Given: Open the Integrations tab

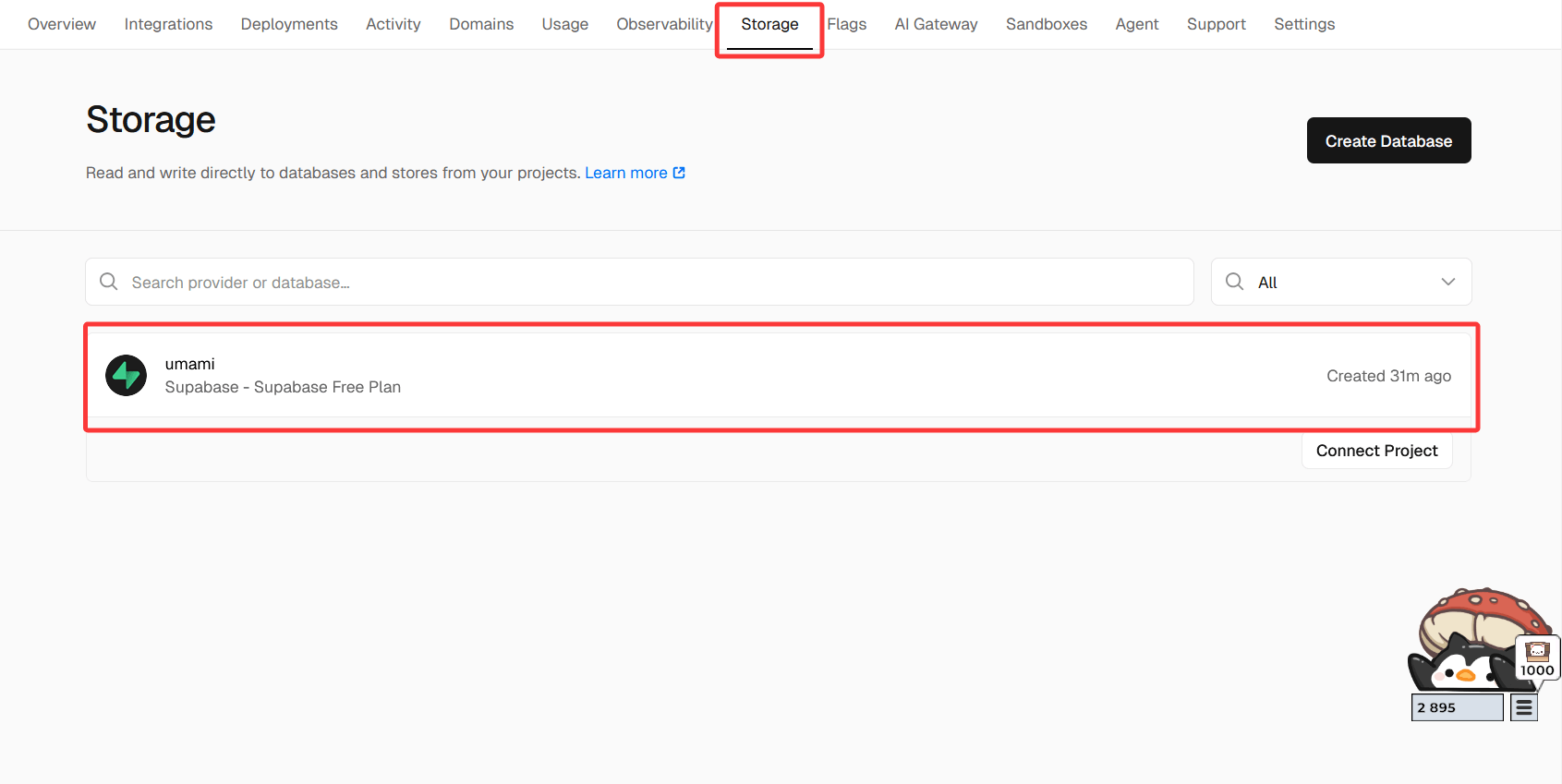Looking at the screenshot, I should tap(168, 24).
